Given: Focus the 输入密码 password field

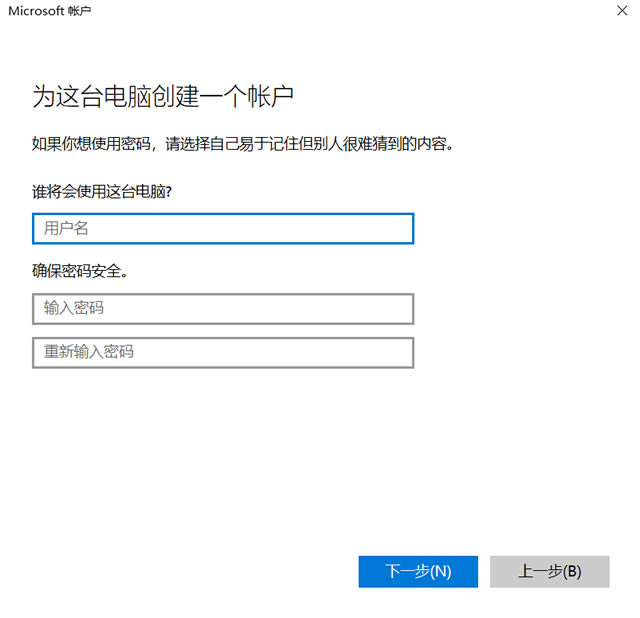Looking at the screenshot, I should 223,309.
